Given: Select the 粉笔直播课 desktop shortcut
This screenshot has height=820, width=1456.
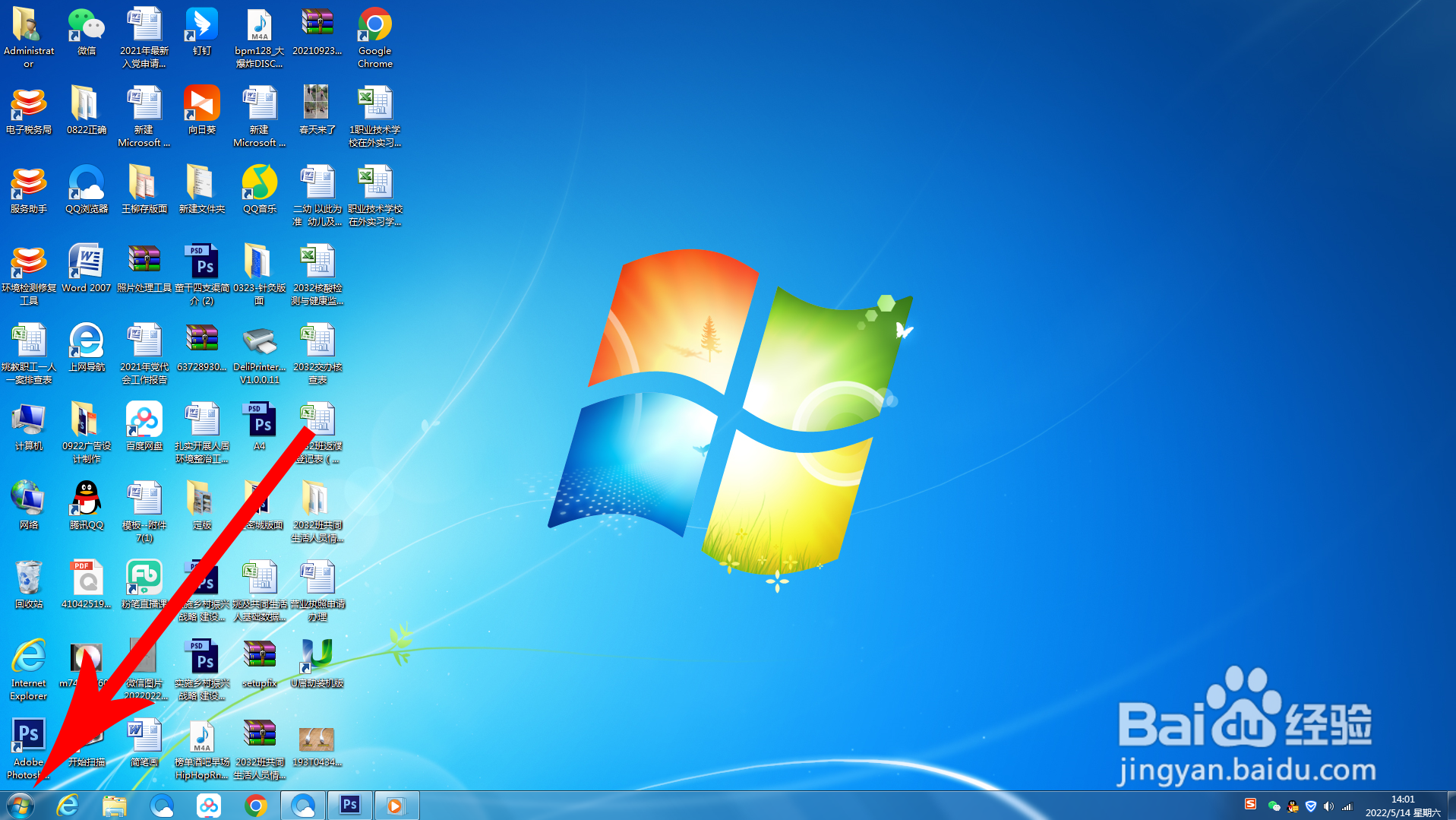Looking at the screenshot, I should 144,585.
